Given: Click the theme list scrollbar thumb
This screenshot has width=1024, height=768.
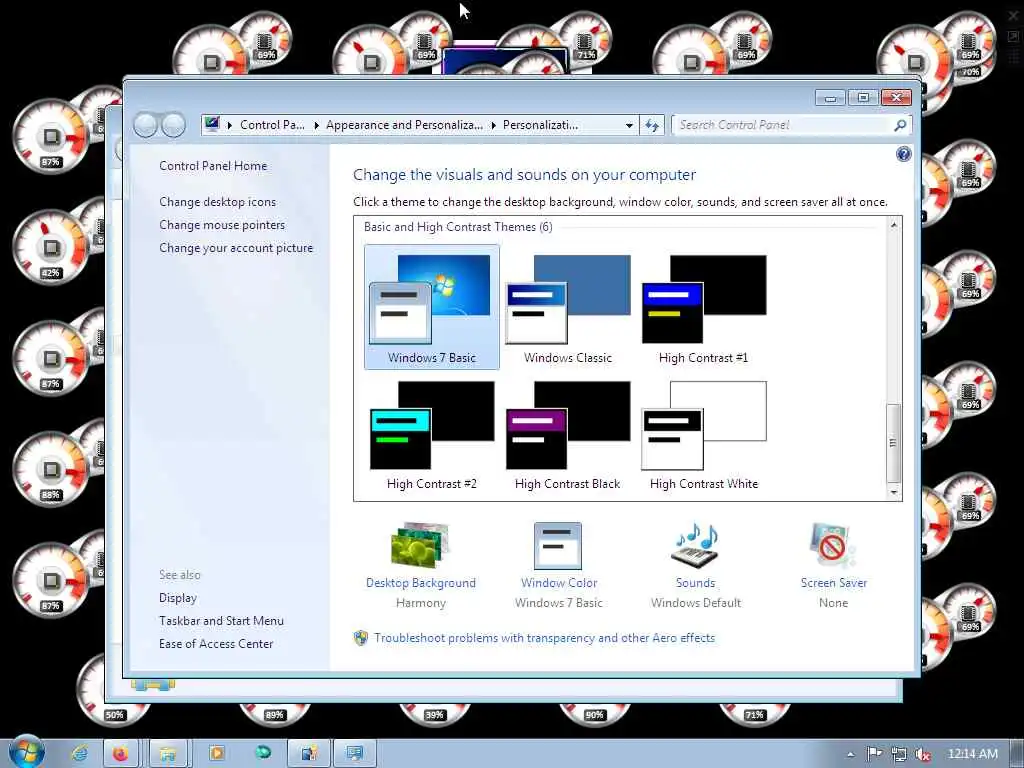Looking at the screenshot, I should (x=894, y=443).
